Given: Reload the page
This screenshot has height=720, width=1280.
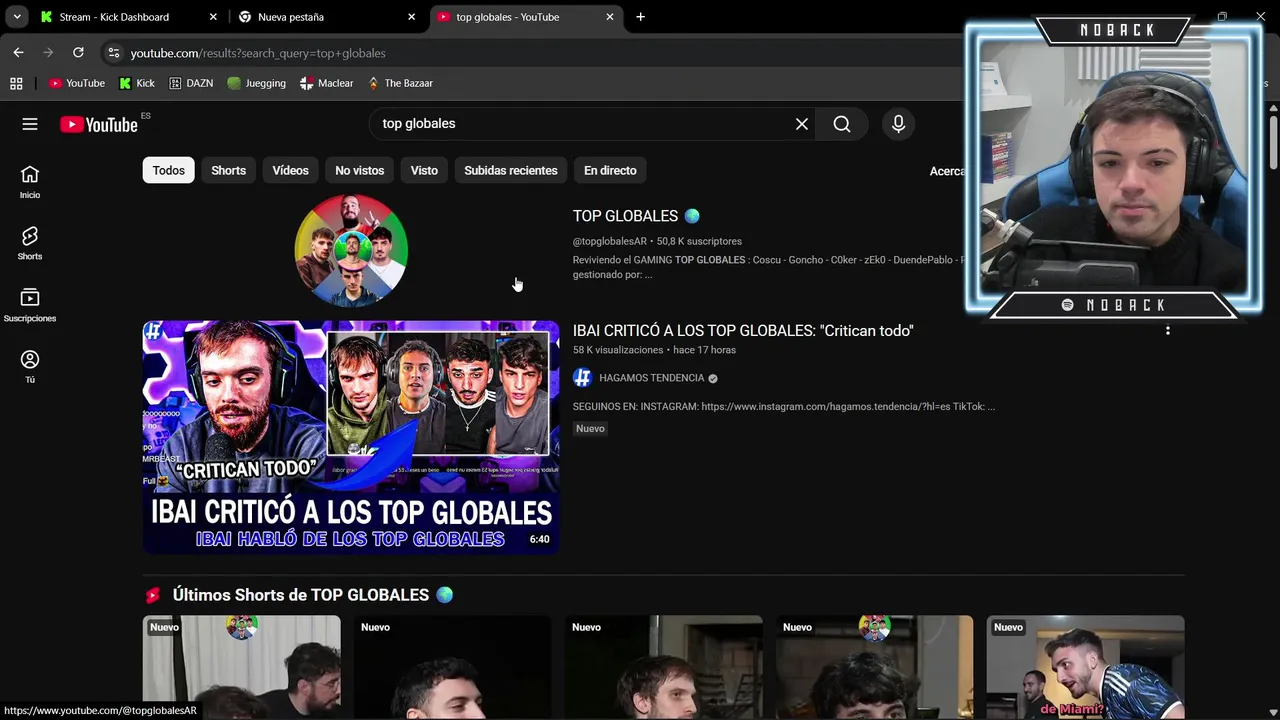Looking at the screenshot, I should pyautogui.click(x=78, y=53).
